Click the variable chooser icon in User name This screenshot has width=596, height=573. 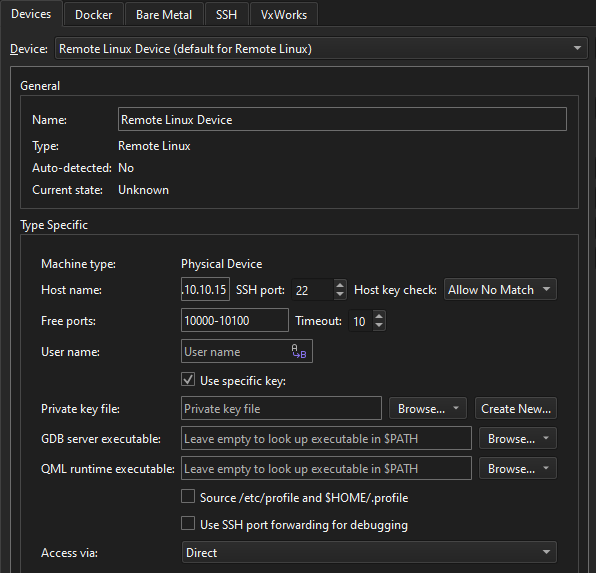(299, 351)
